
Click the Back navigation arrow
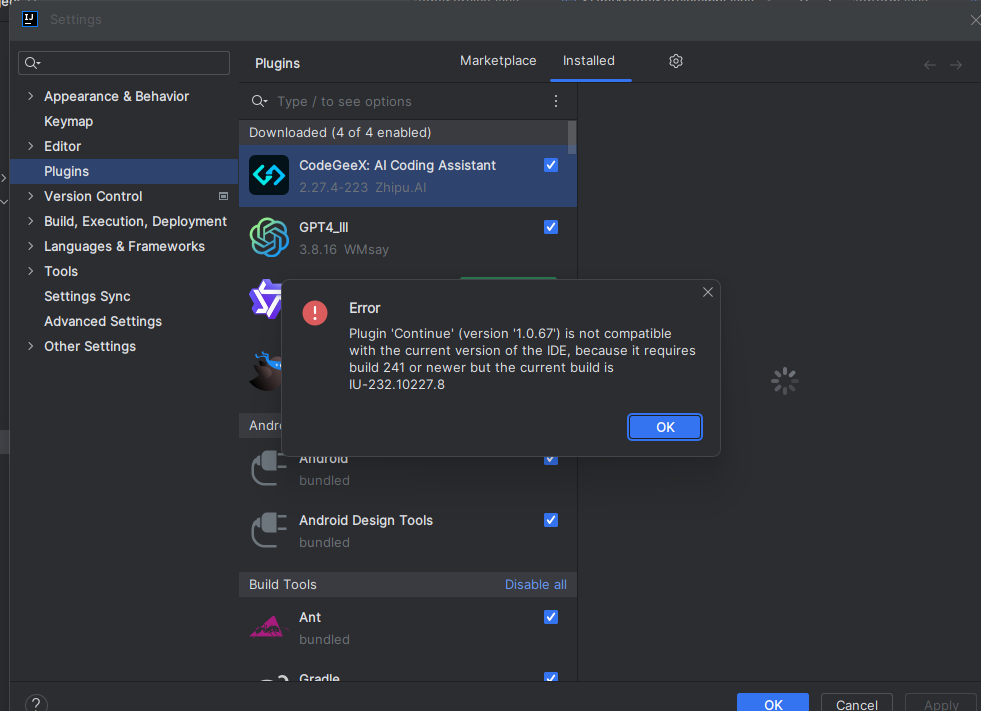pos(930,65)
